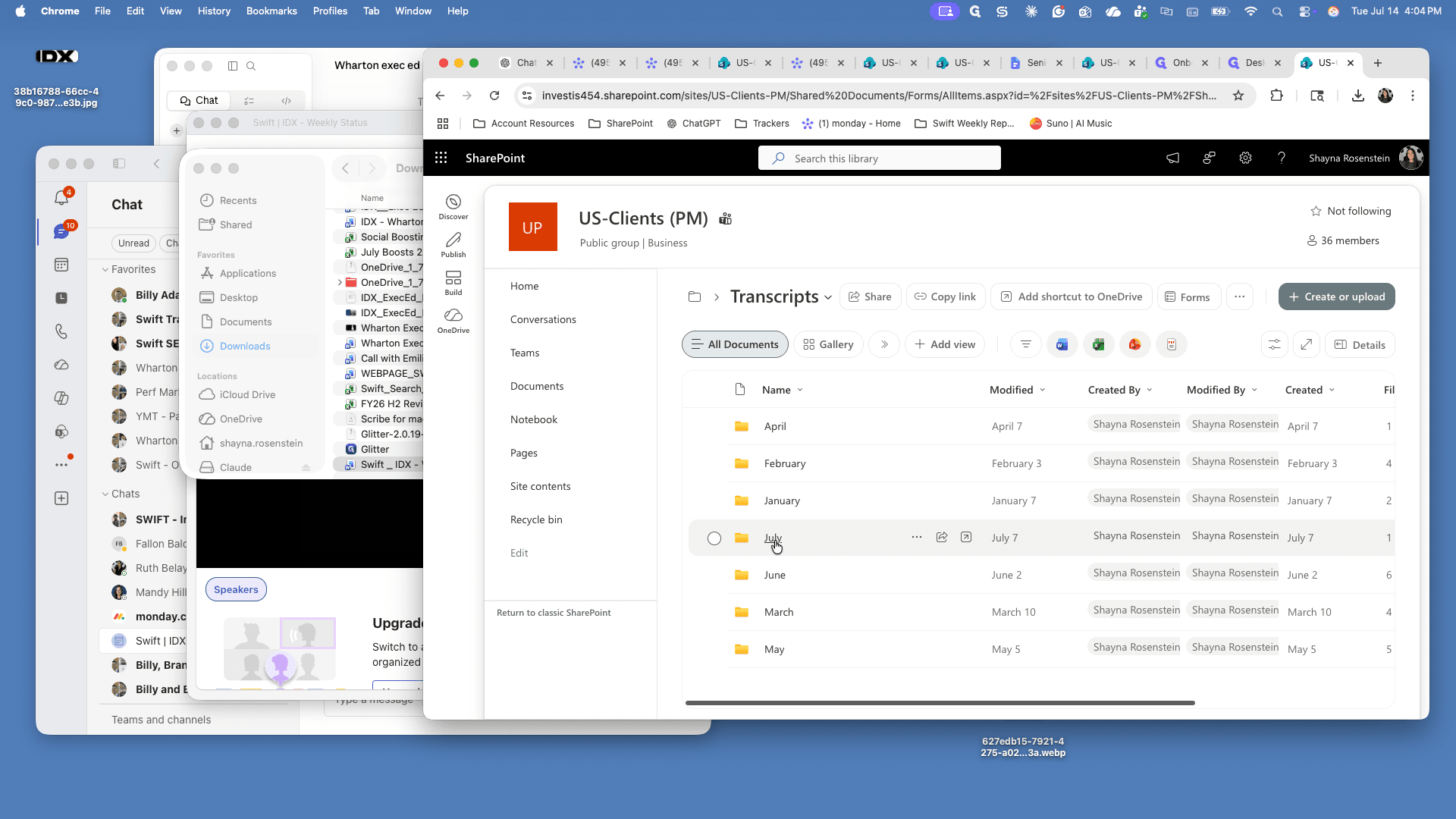Open SharePoint help question mark icon
Image resolution: width=1456 pixels, height=819 pixels.
pos(1282,158)
